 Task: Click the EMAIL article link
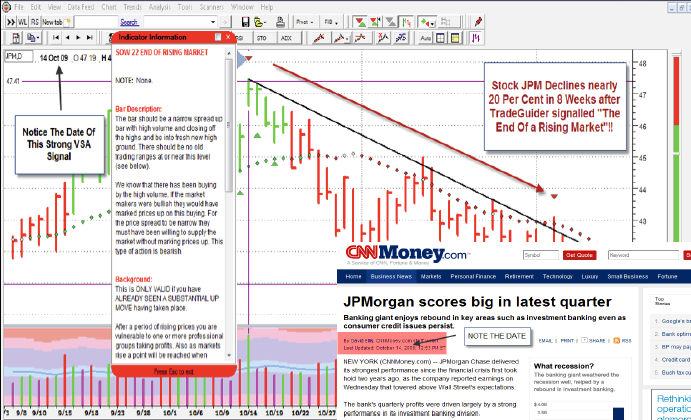545,341
